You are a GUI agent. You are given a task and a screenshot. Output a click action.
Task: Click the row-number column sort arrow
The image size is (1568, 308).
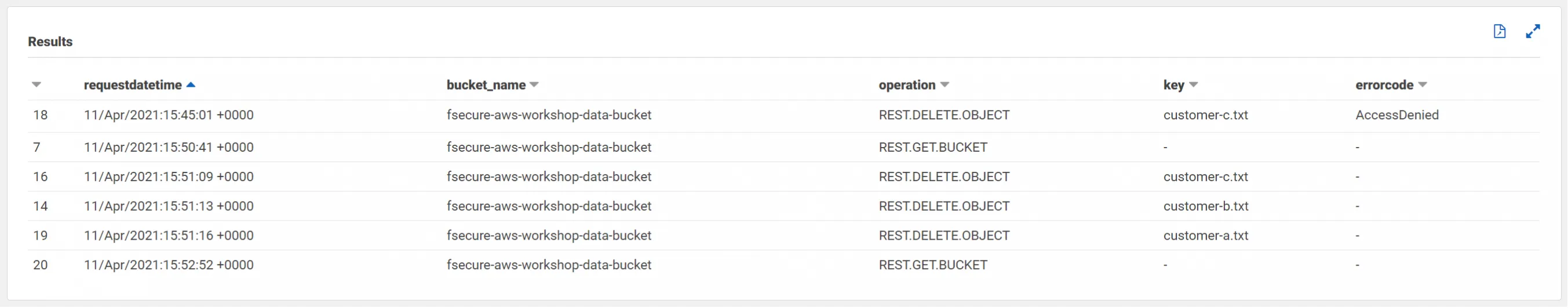37,85
